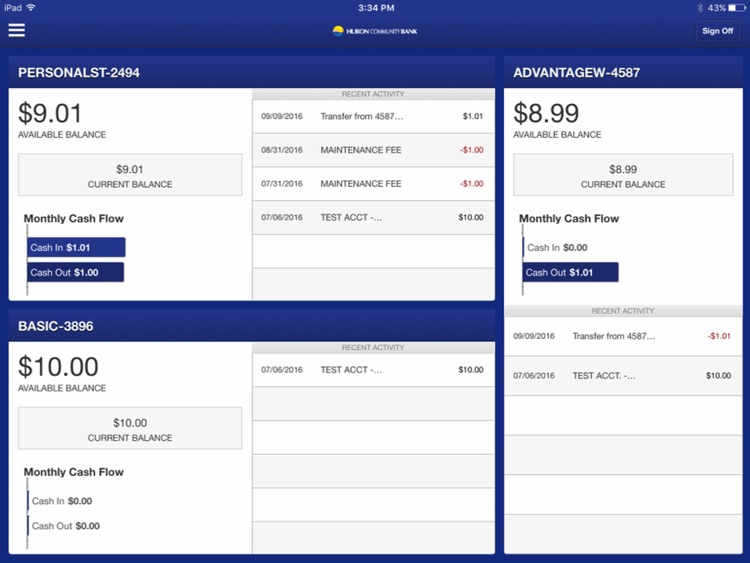Tap Recent Activity header in PERSONALST-2494
Screen dimensions: 750x563
click(x=373, y=94)
